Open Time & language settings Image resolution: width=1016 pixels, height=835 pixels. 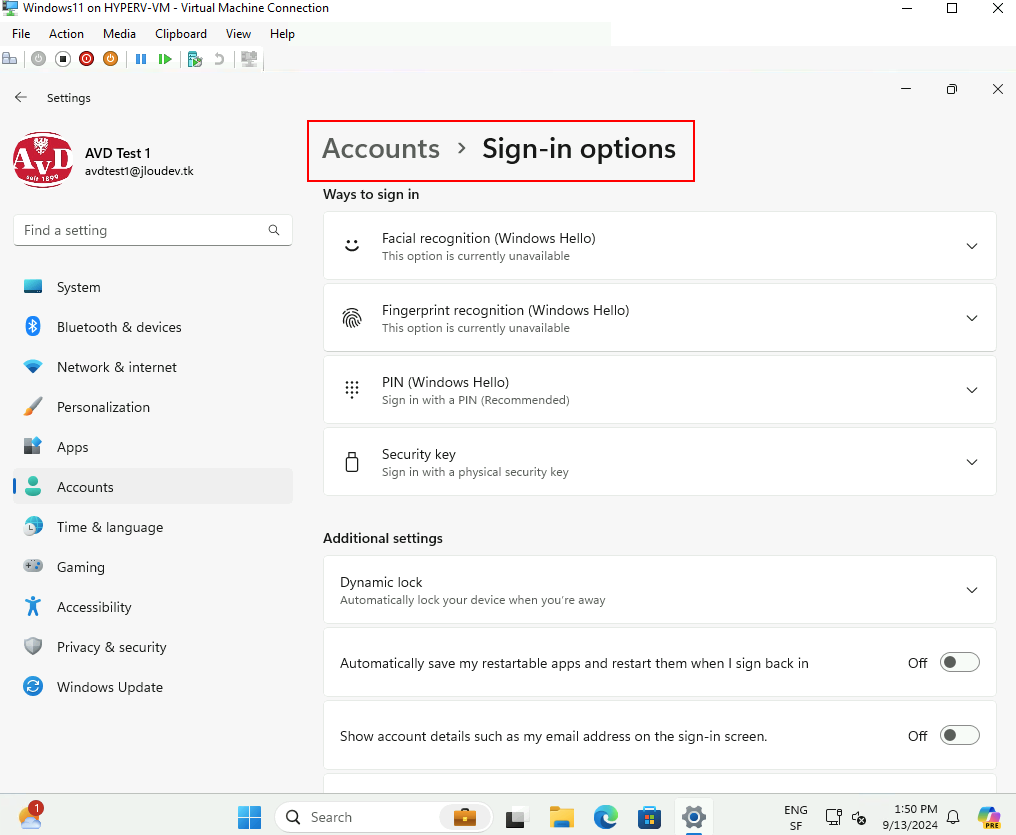coord(153,527)
